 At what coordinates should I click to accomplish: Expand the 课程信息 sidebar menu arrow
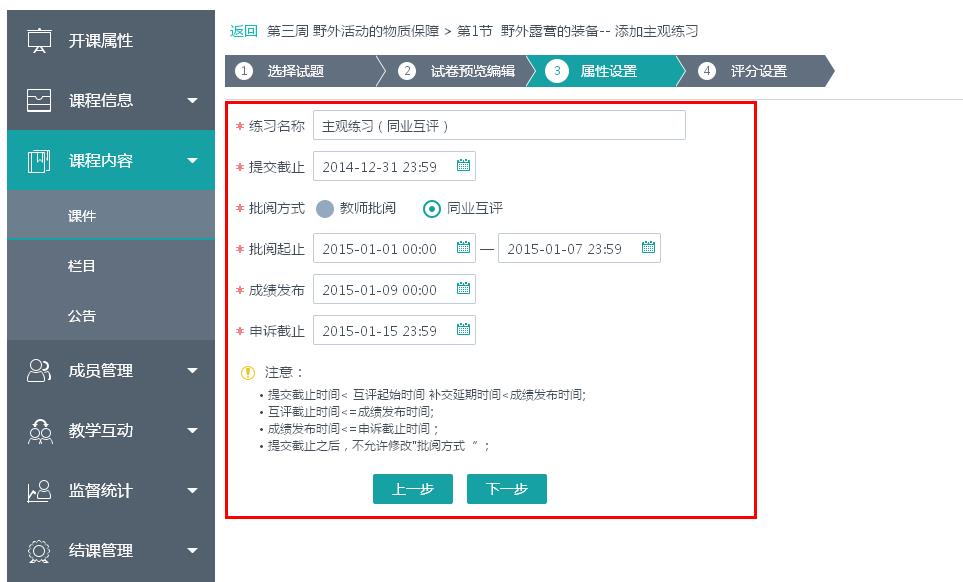[x=193, y=101]
